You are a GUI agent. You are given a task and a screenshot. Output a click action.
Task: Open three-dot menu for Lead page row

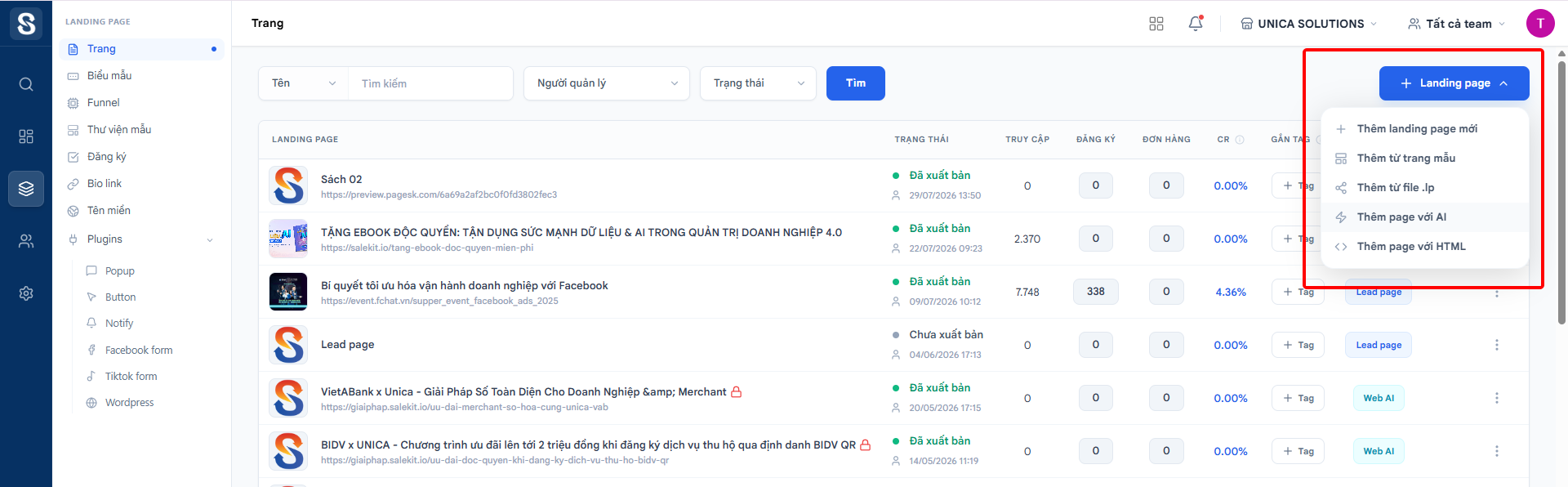tap(1497, 345)
